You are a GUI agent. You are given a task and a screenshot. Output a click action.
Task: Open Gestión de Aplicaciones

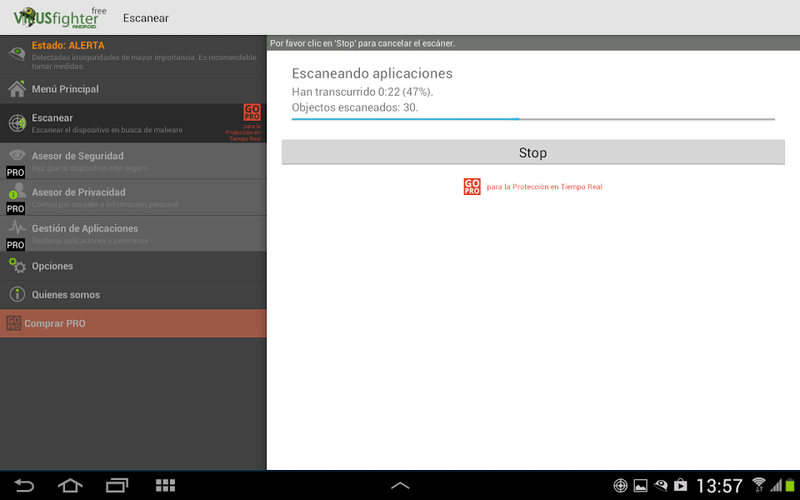tap(133, 234)
